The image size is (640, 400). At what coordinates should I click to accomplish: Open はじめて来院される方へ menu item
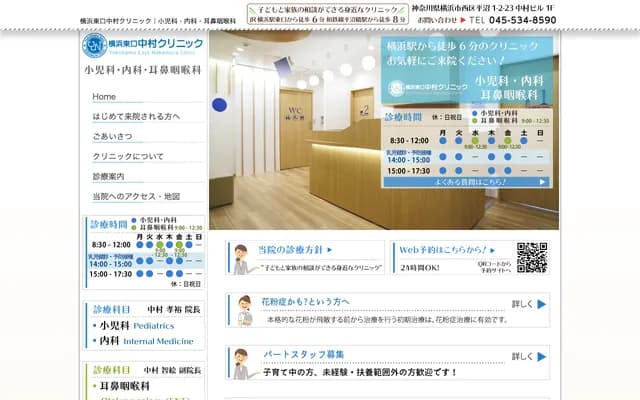[136, 117]
